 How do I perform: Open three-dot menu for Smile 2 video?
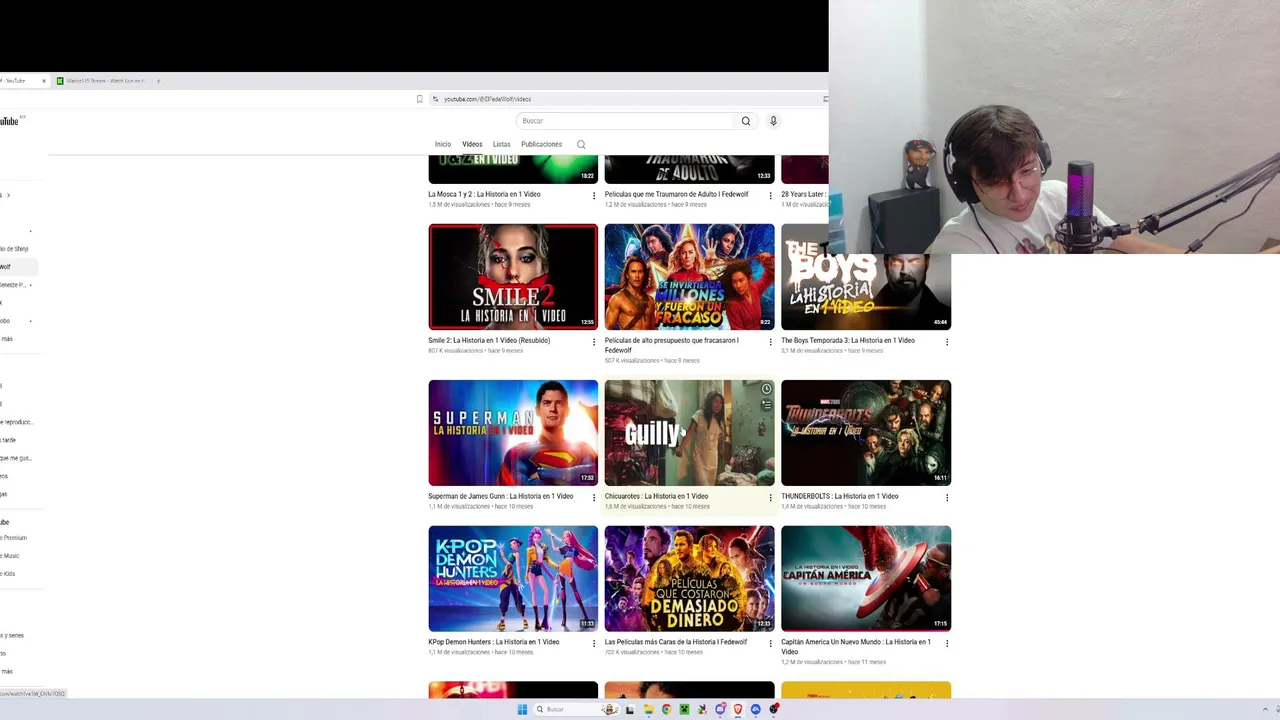(x=594, y=342)
